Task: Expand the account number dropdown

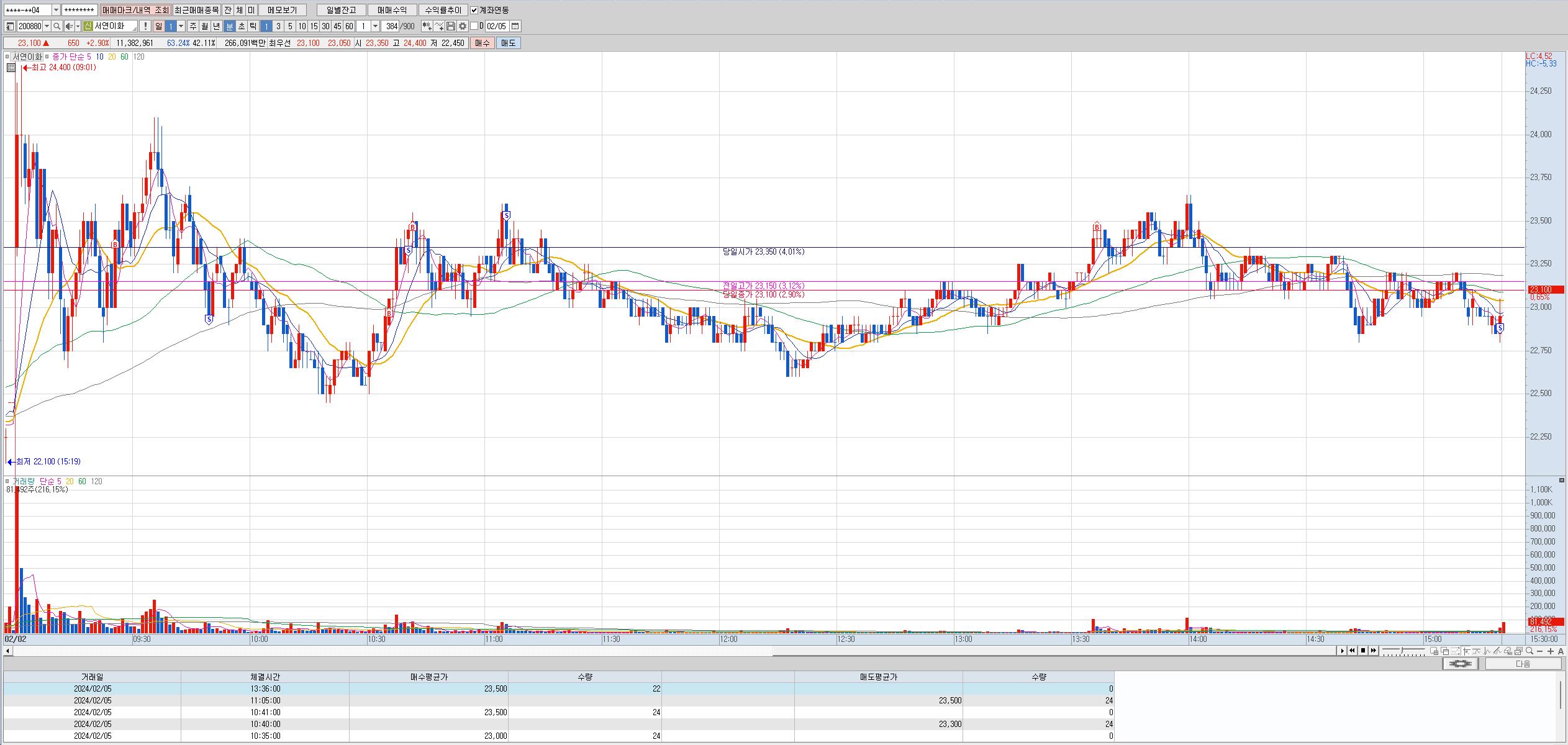Action: [56, 11]
